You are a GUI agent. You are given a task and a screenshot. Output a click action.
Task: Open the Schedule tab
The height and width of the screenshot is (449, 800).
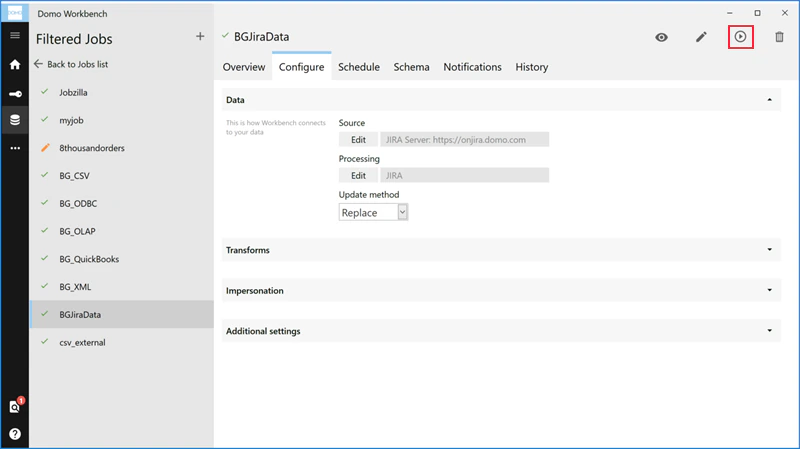pos(359,67)
